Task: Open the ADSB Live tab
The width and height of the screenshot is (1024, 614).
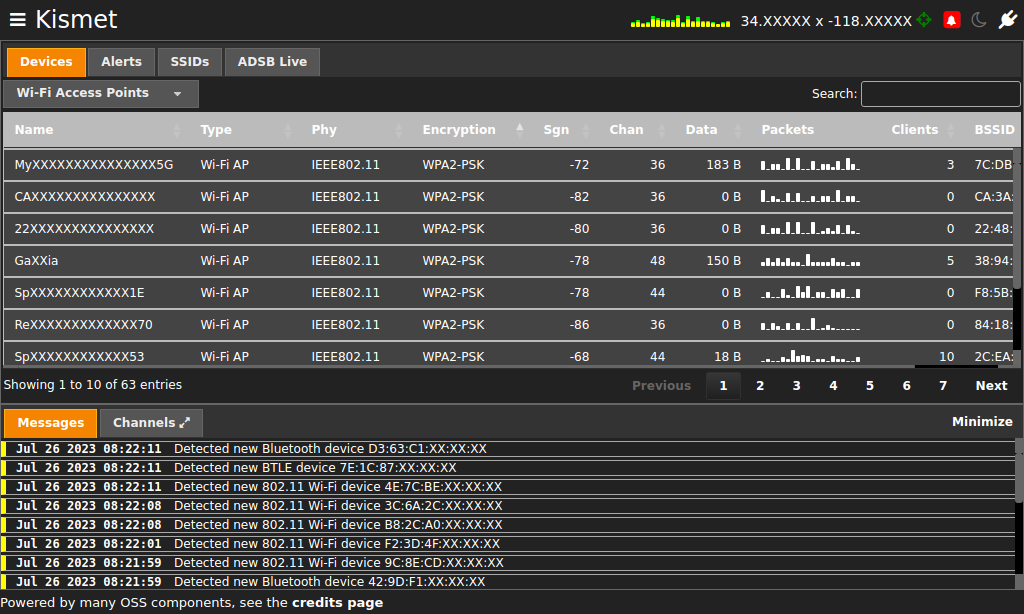Action: tap(272, 62)
